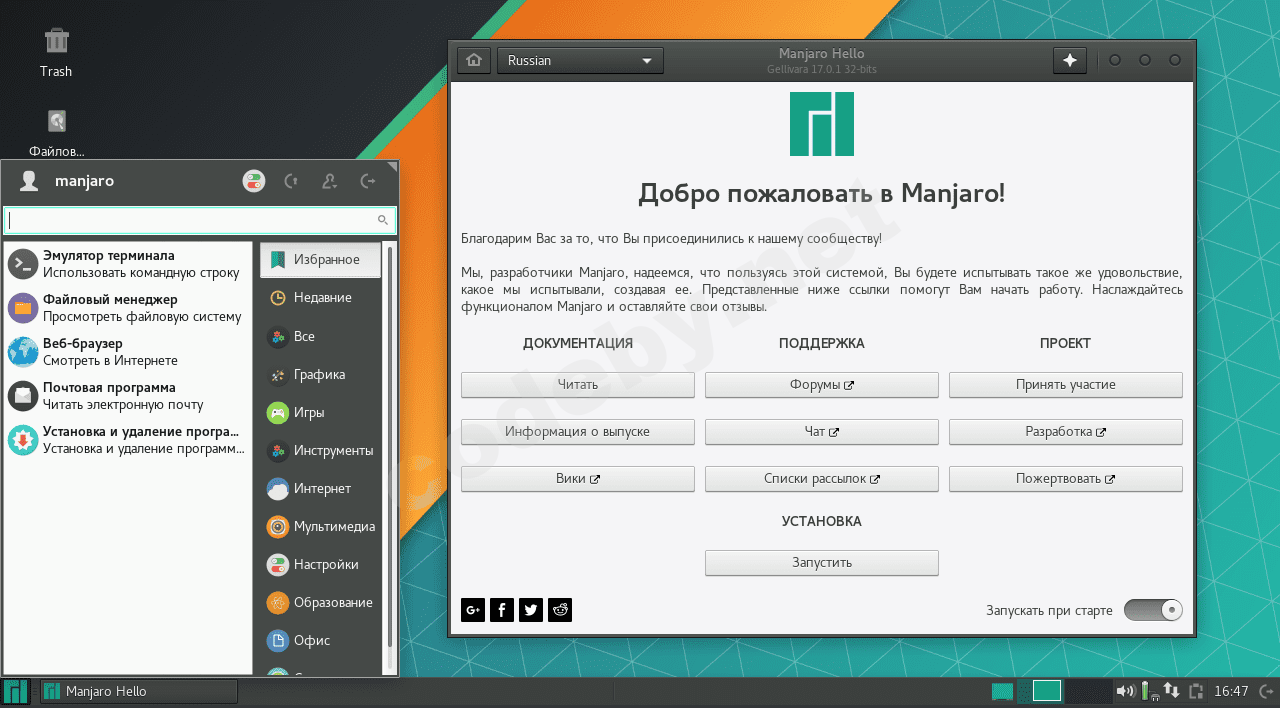Screen dimensions: 1280x708
Task: Open the Manjaro start menu button in taskbar
Action: pyautogui.click(x=16, y=691)
